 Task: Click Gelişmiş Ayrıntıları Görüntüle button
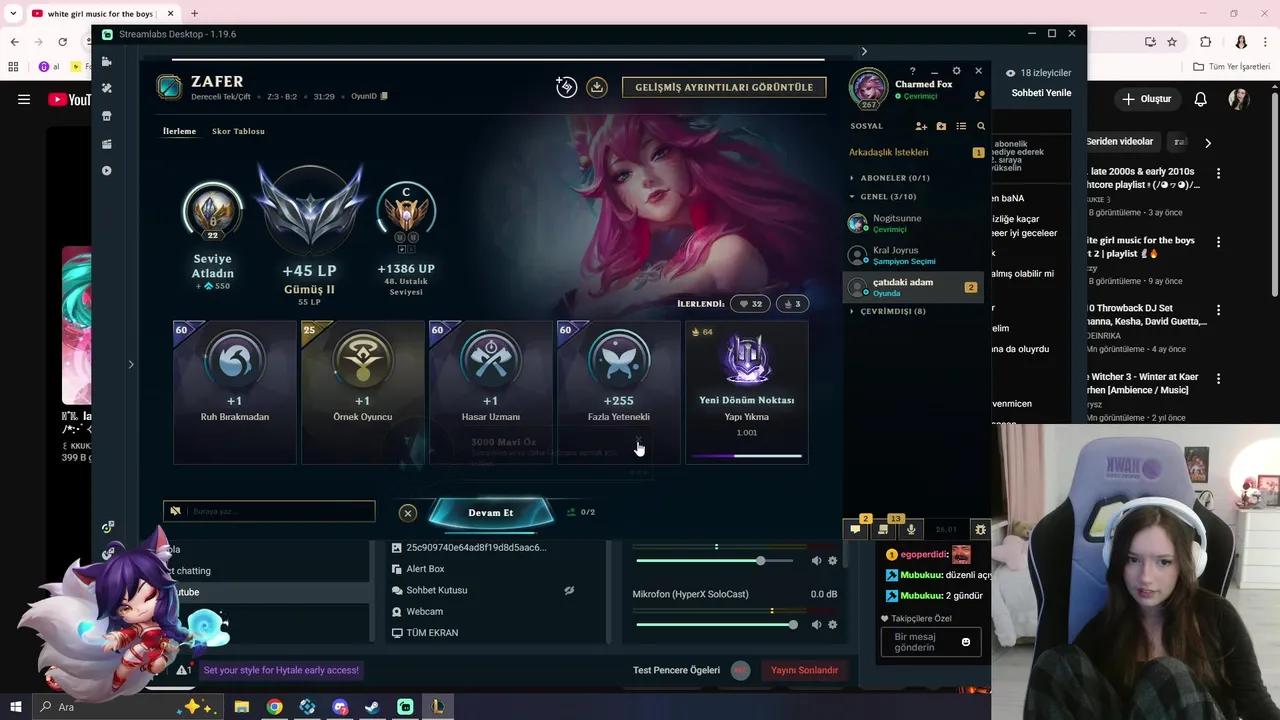(724, 87)
